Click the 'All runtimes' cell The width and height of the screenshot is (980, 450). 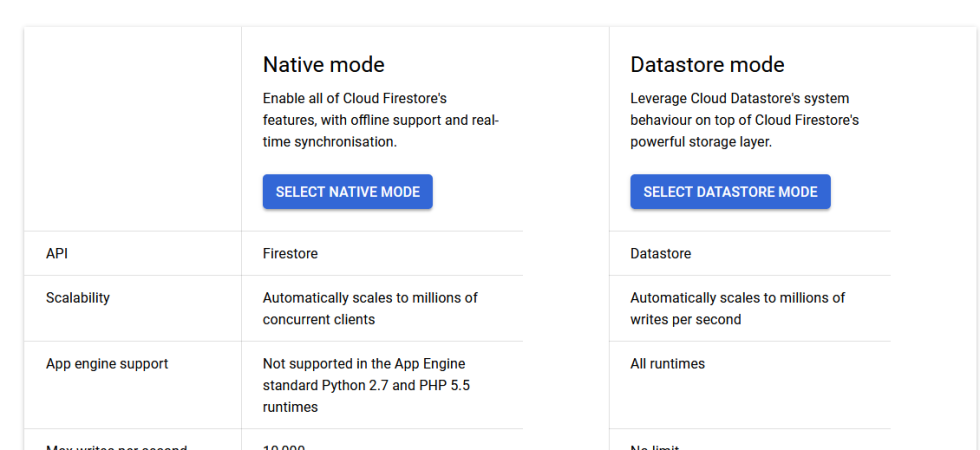tap(668, 364)
